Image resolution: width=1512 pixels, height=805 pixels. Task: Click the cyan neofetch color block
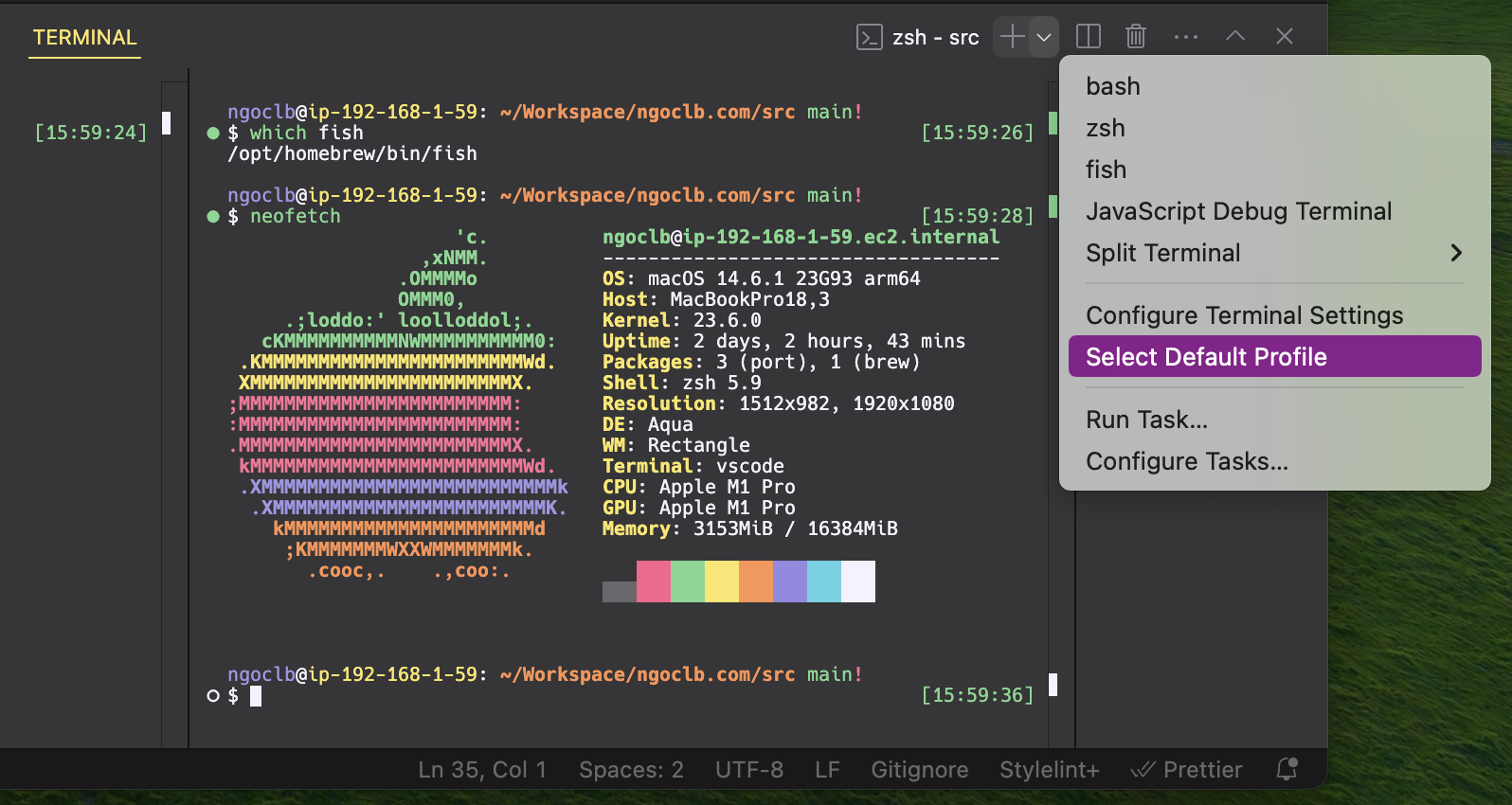[824, 581]
